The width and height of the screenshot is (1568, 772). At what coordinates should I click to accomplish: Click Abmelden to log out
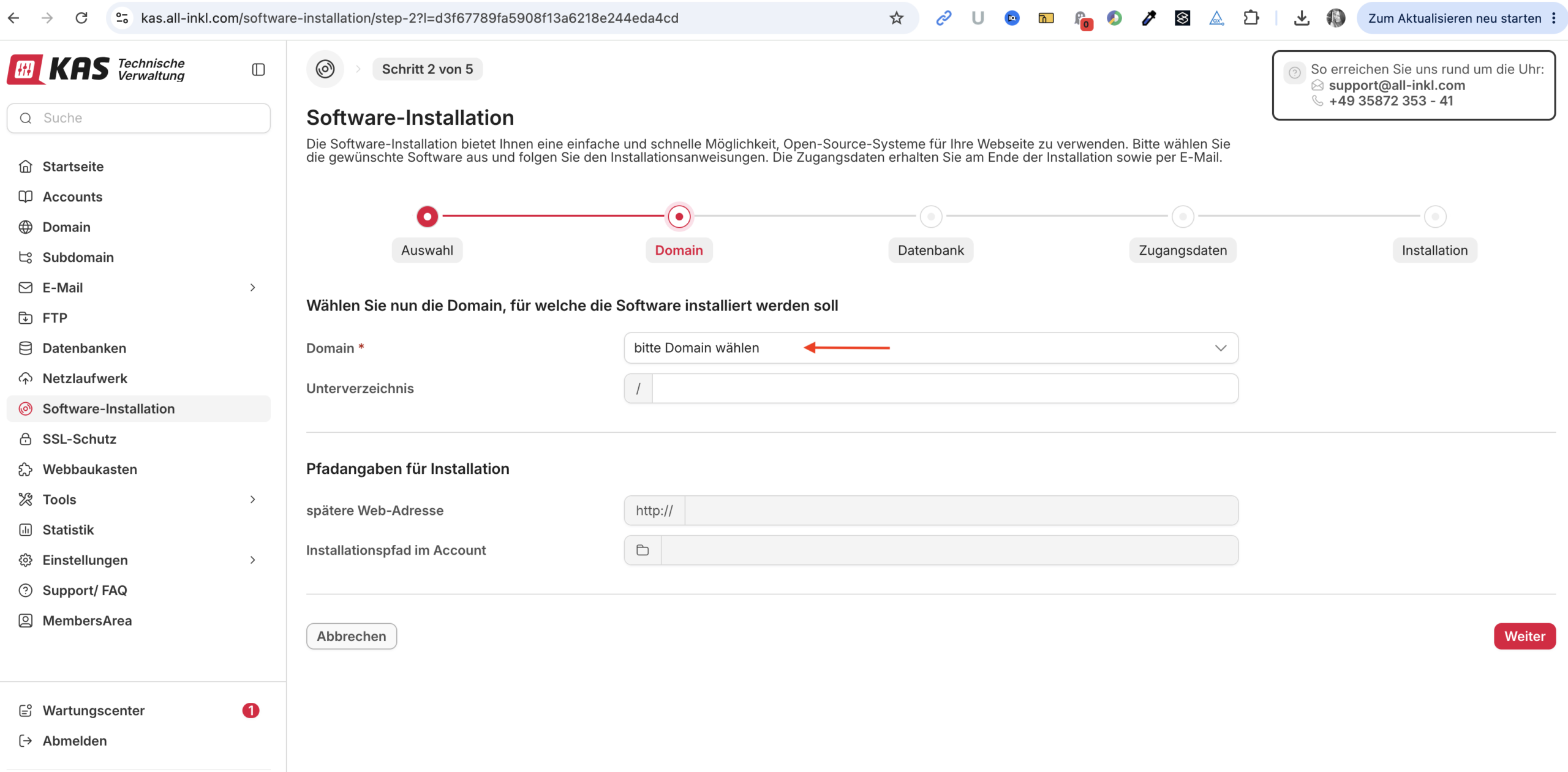click(x=138, y=741)
